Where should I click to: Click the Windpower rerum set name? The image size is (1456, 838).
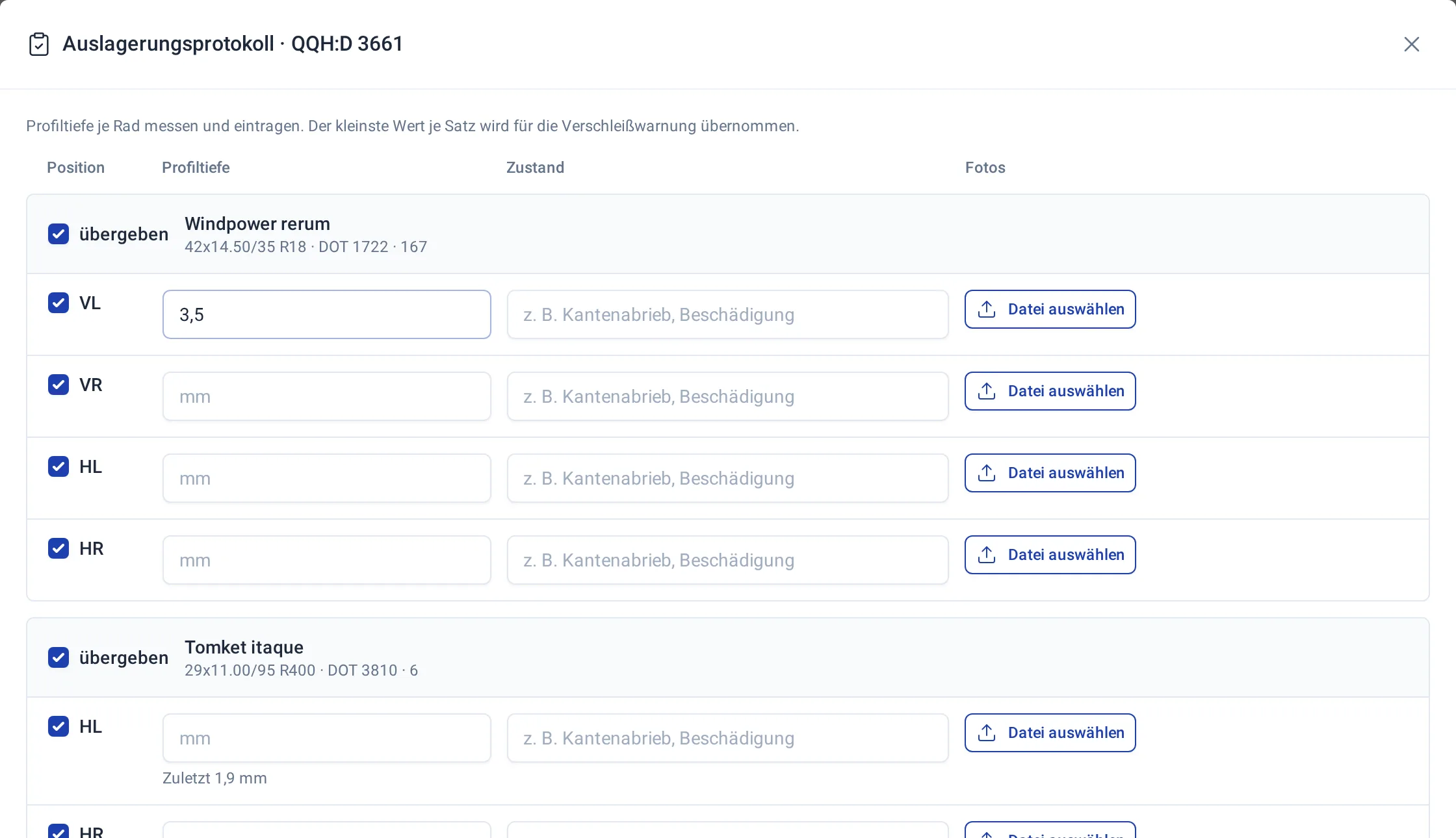click(x=257, y=223)
